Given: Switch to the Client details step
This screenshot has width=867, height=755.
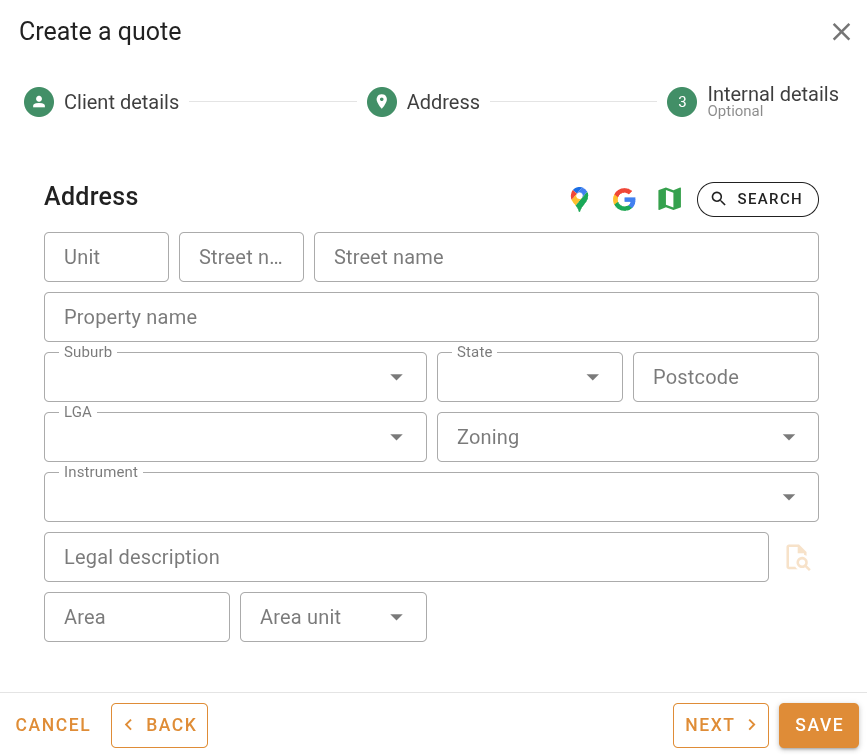Looking at the screenshot, I should [x=121, y=102].
